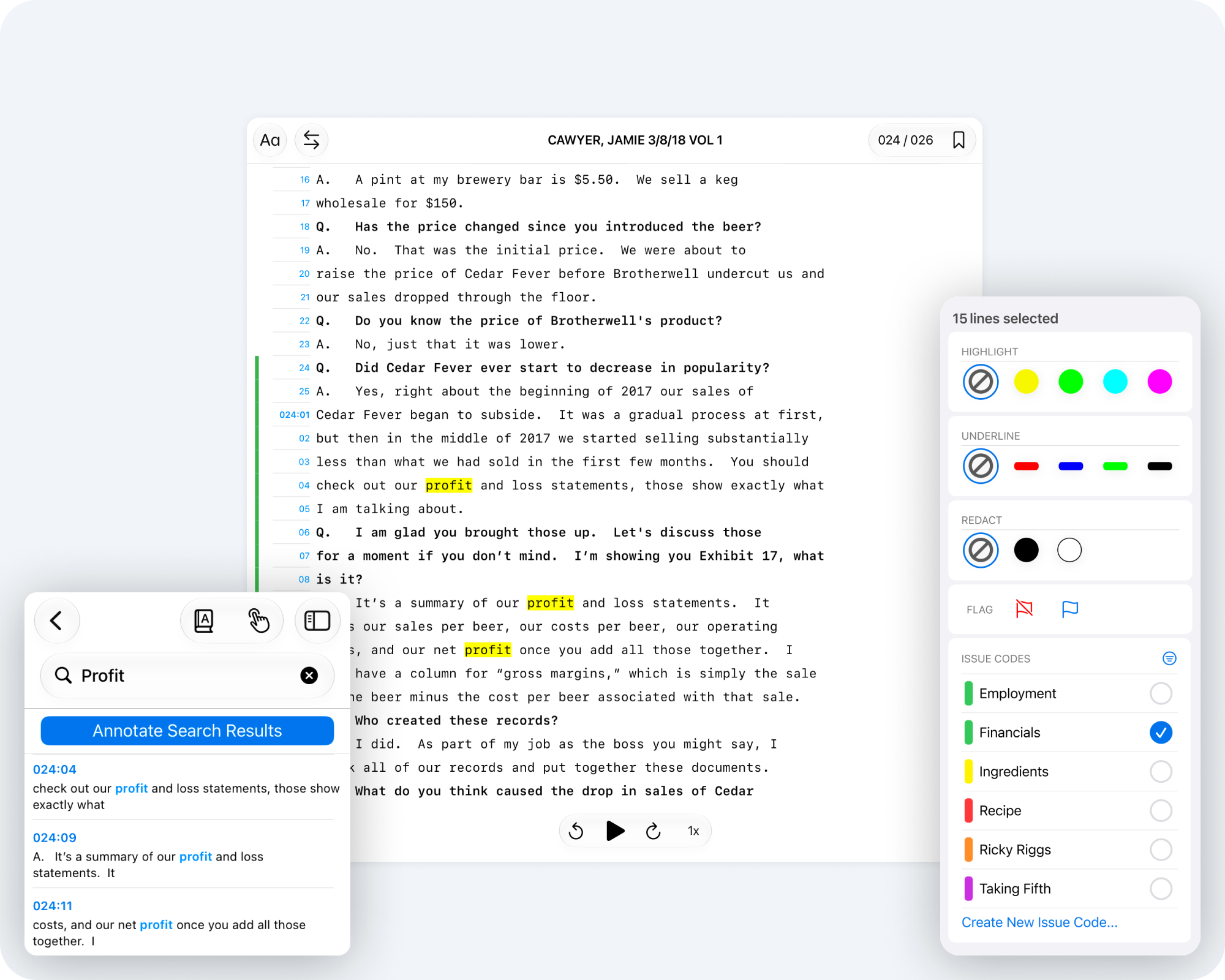Open the Aa text size settings
1225x980 pixels.
[x=270, y=140]
